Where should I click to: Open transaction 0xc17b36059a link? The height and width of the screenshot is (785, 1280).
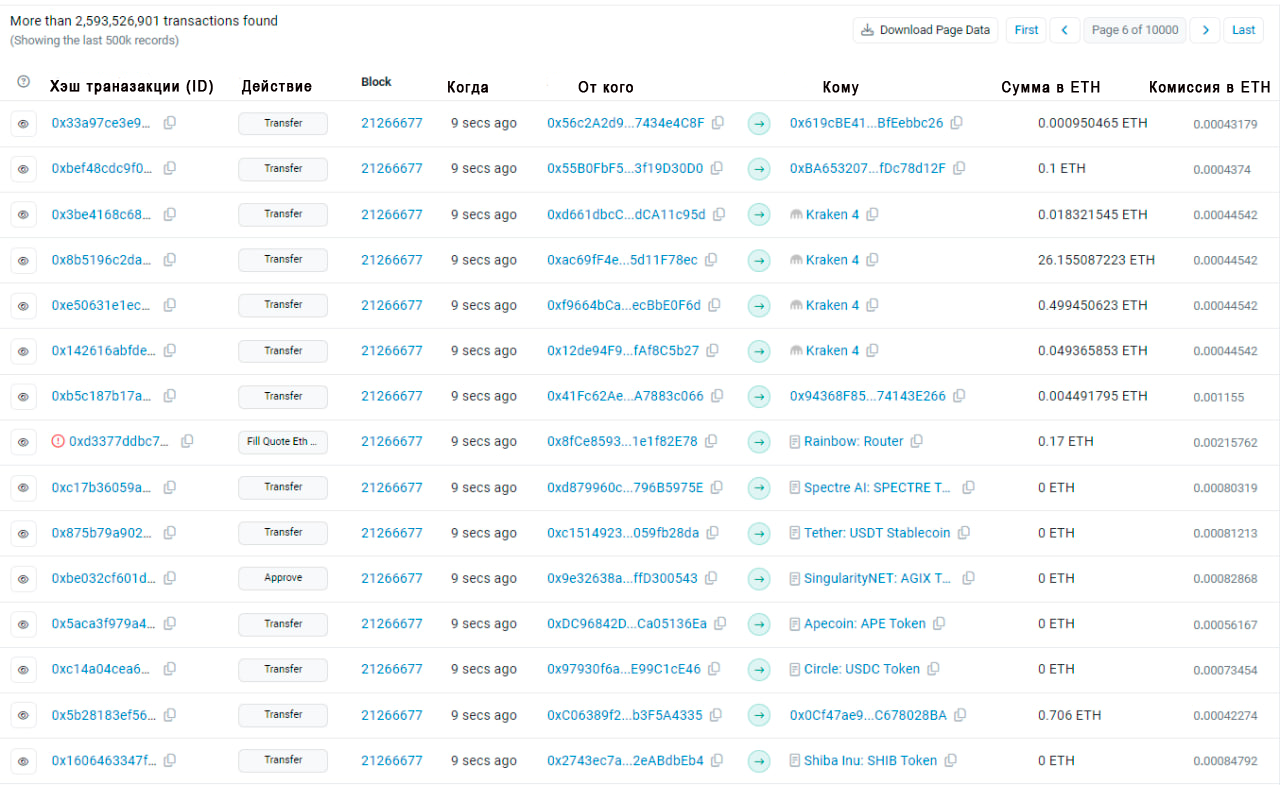click(103, 487)
